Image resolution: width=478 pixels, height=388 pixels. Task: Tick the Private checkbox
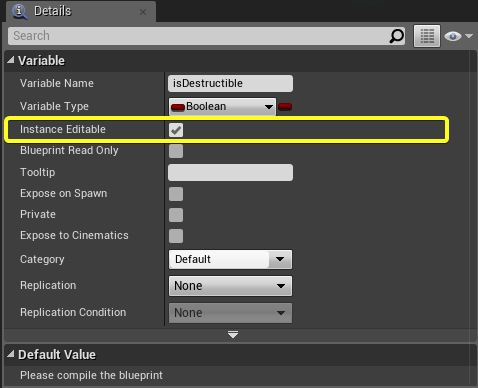tap(176, 215)
